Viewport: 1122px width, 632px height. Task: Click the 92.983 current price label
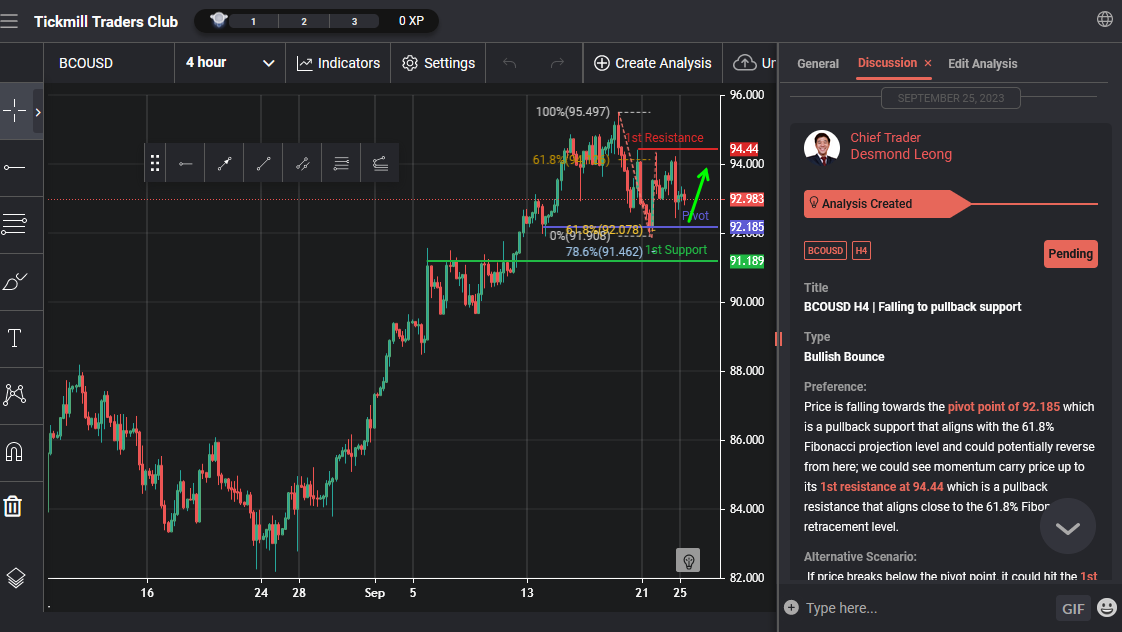coord(746,199)
